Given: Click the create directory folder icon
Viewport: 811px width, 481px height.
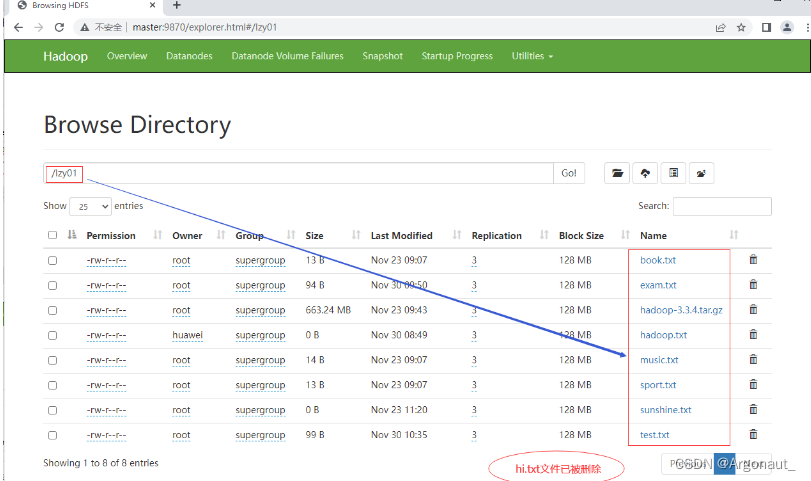Looking at the screenshot, I should coord(617,173).
